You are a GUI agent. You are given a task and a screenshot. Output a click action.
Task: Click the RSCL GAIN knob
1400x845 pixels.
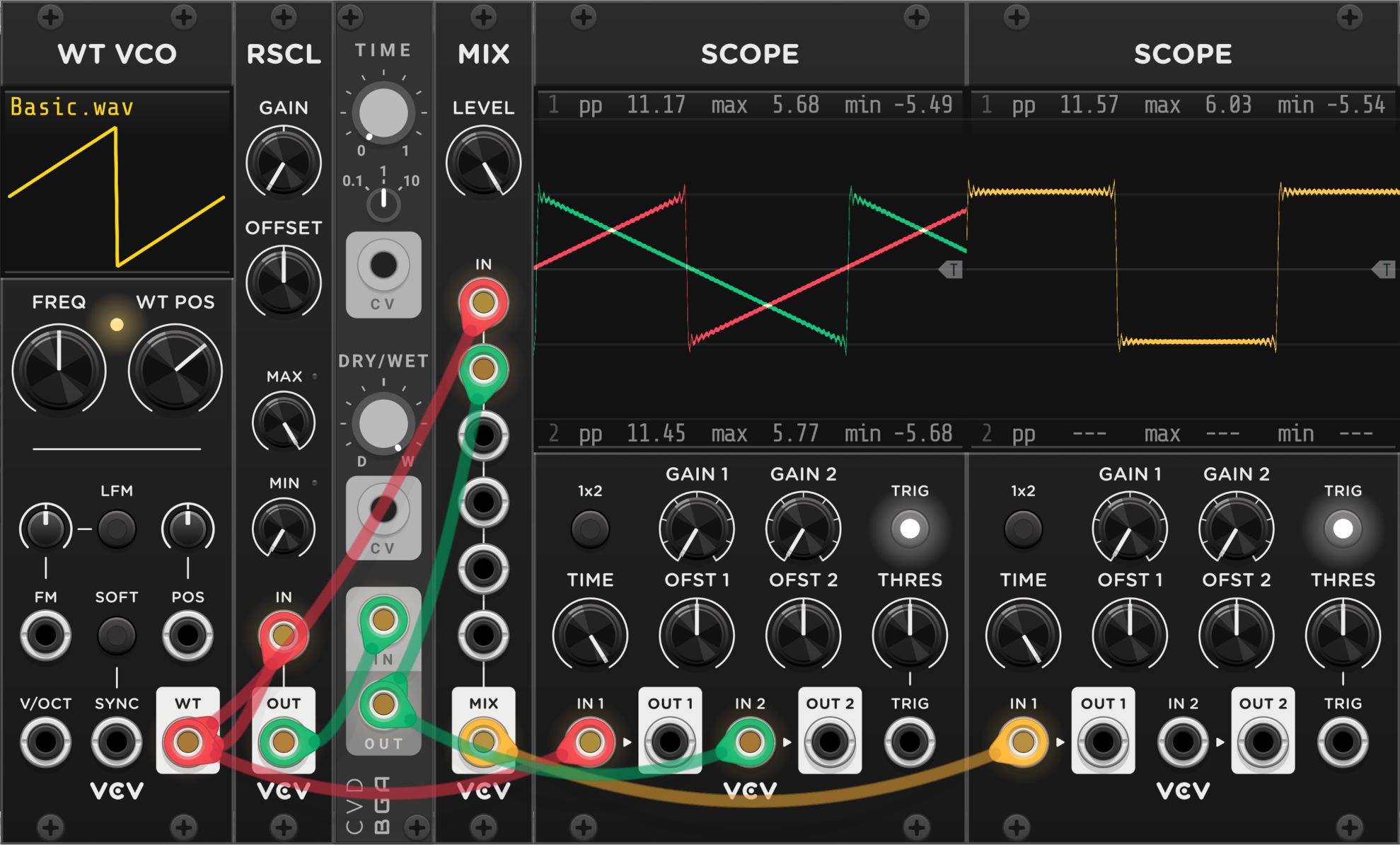283,163
